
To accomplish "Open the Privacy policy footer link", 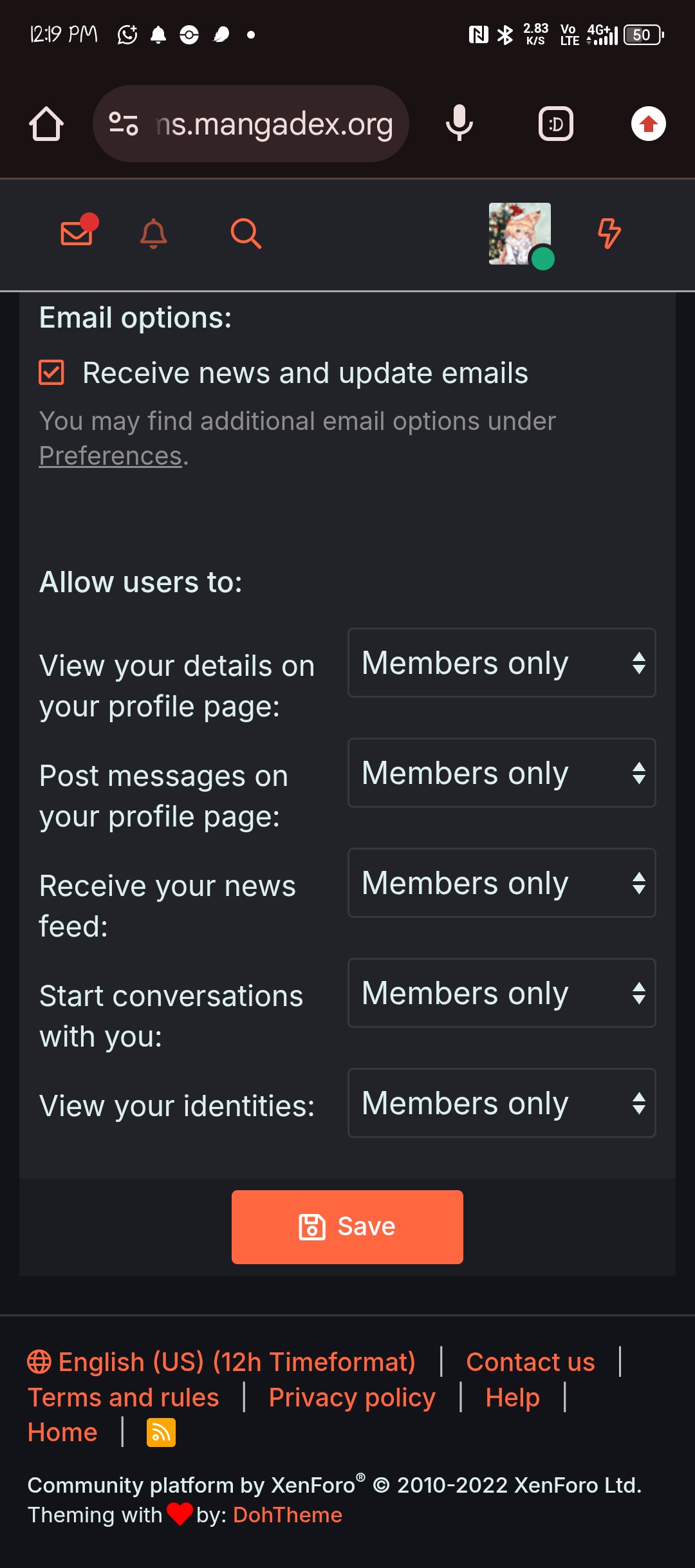I will [352, 1397].
